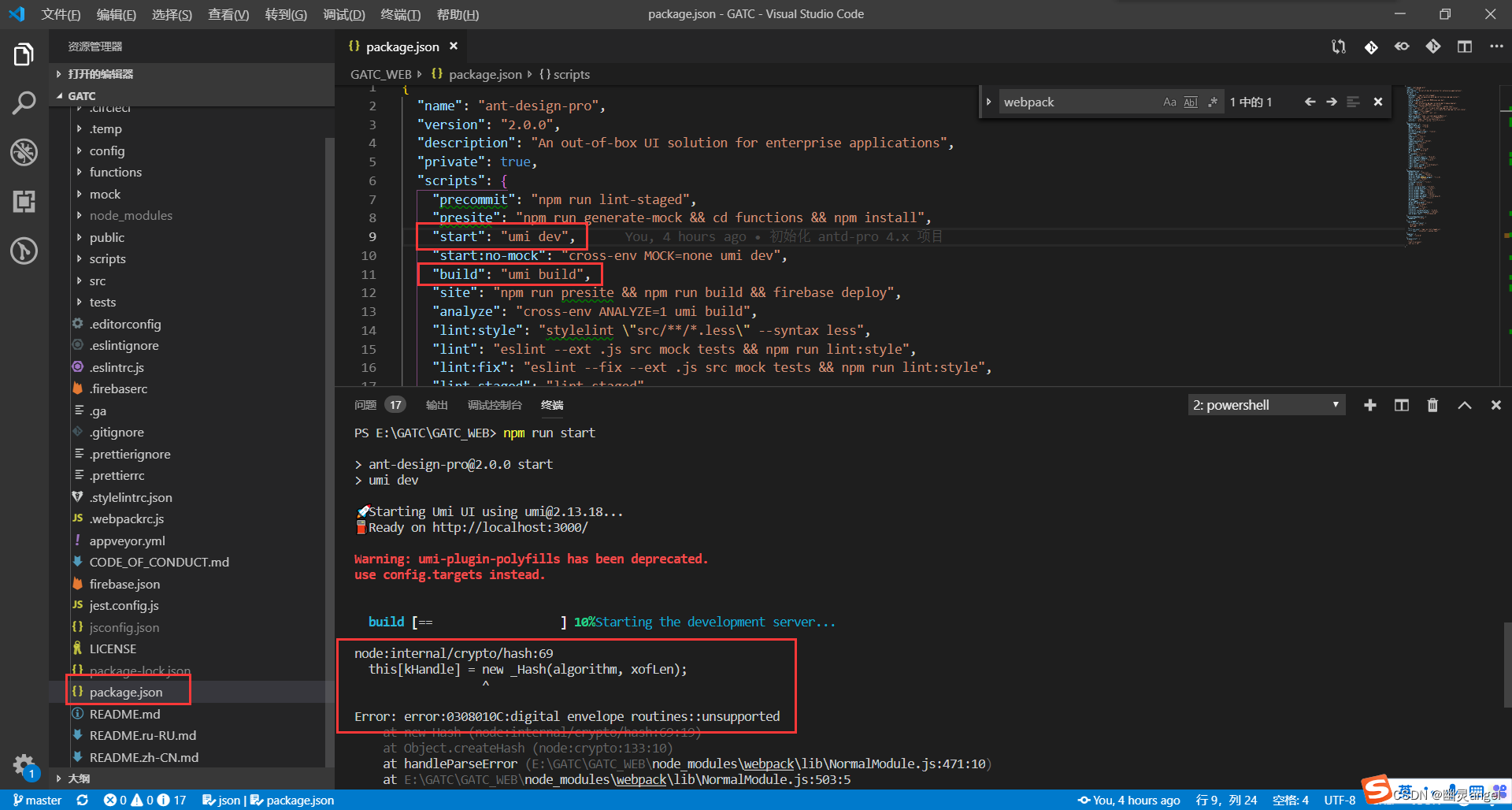Collapse the GATC folder section
This screenshot has height=810, width=1512.
(x=191, y=95)
